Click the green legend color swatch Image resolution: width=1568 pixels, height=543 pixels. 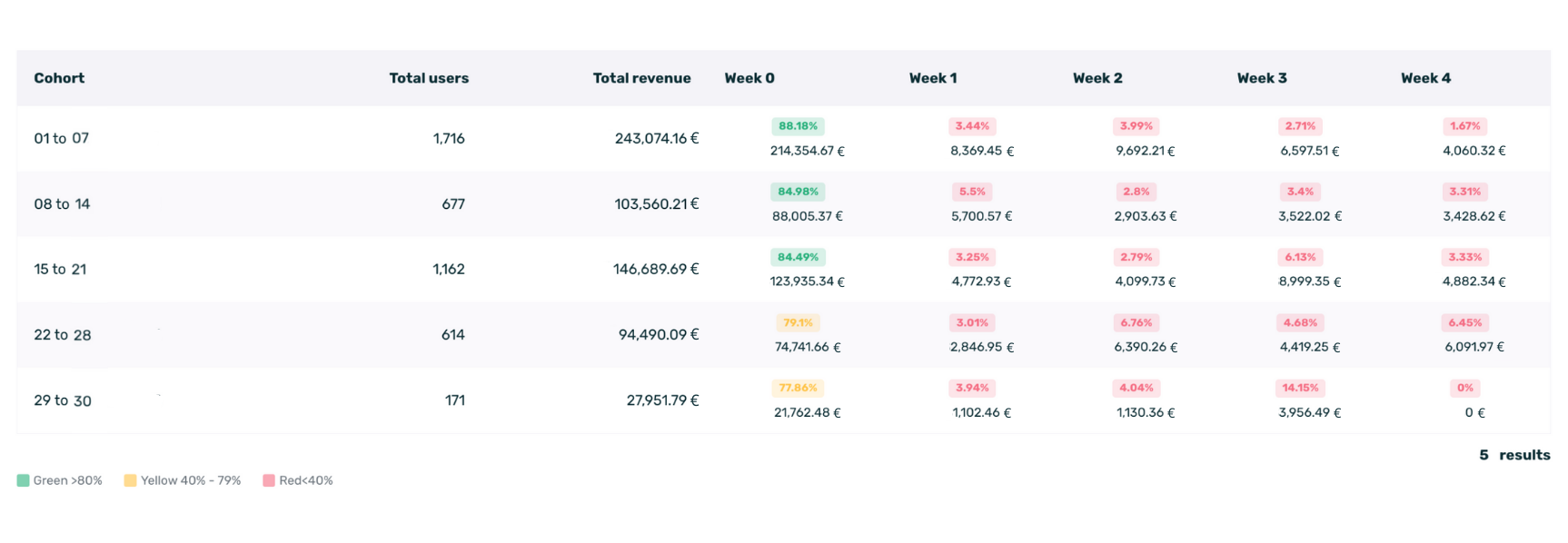click(23, 480)
